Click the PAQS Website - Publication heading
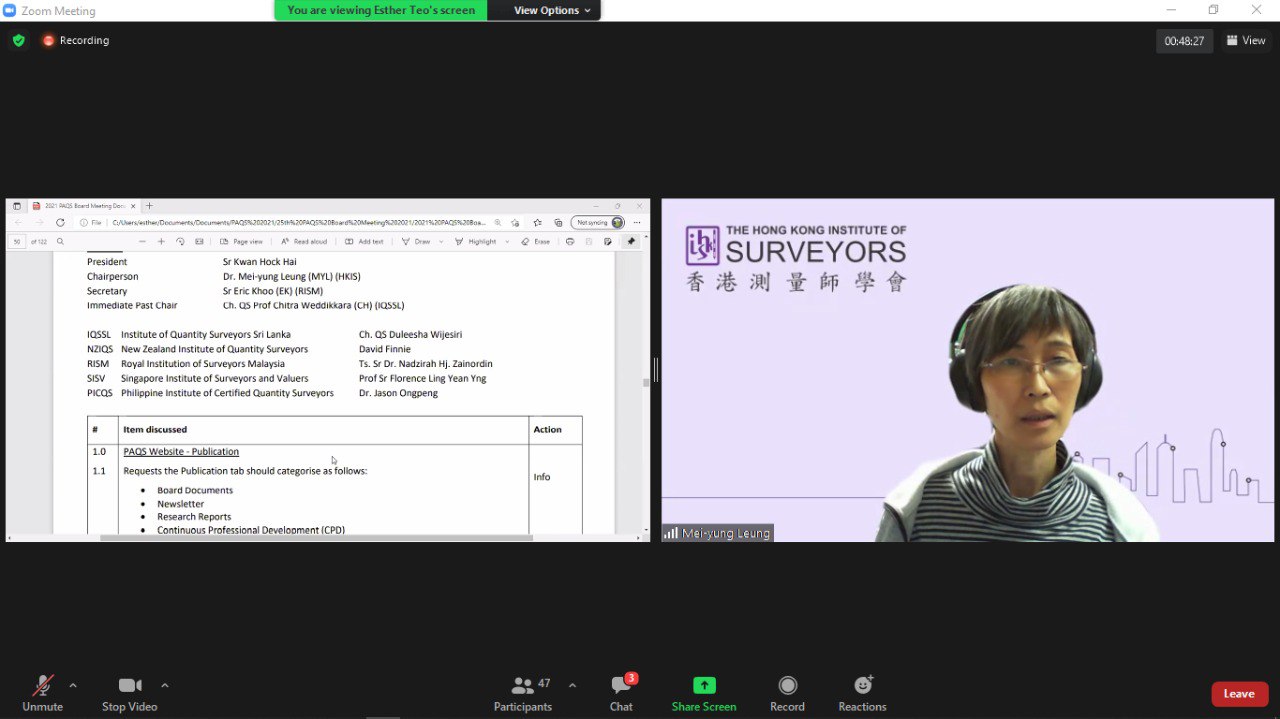The width and height of the screenshot is (1280, 719). (181, 452)
